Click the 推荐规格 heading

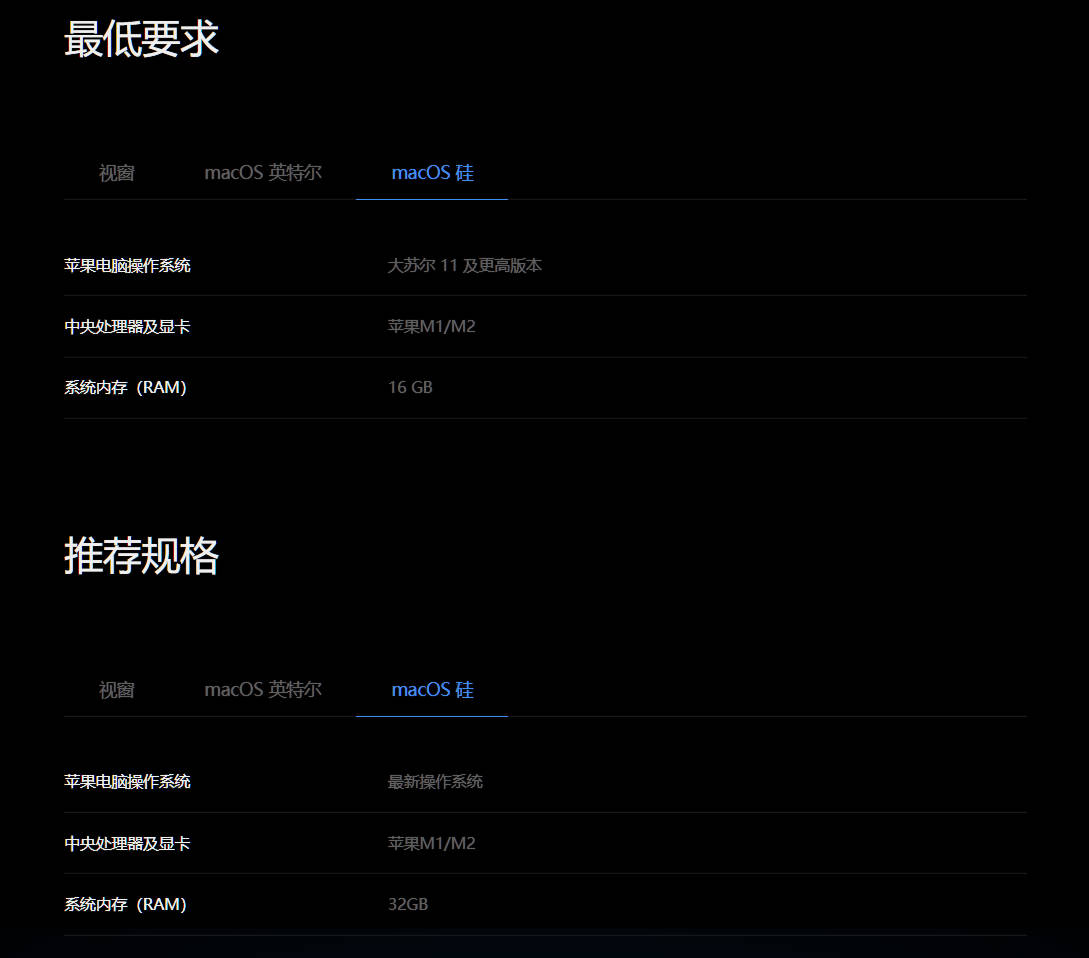142,556
